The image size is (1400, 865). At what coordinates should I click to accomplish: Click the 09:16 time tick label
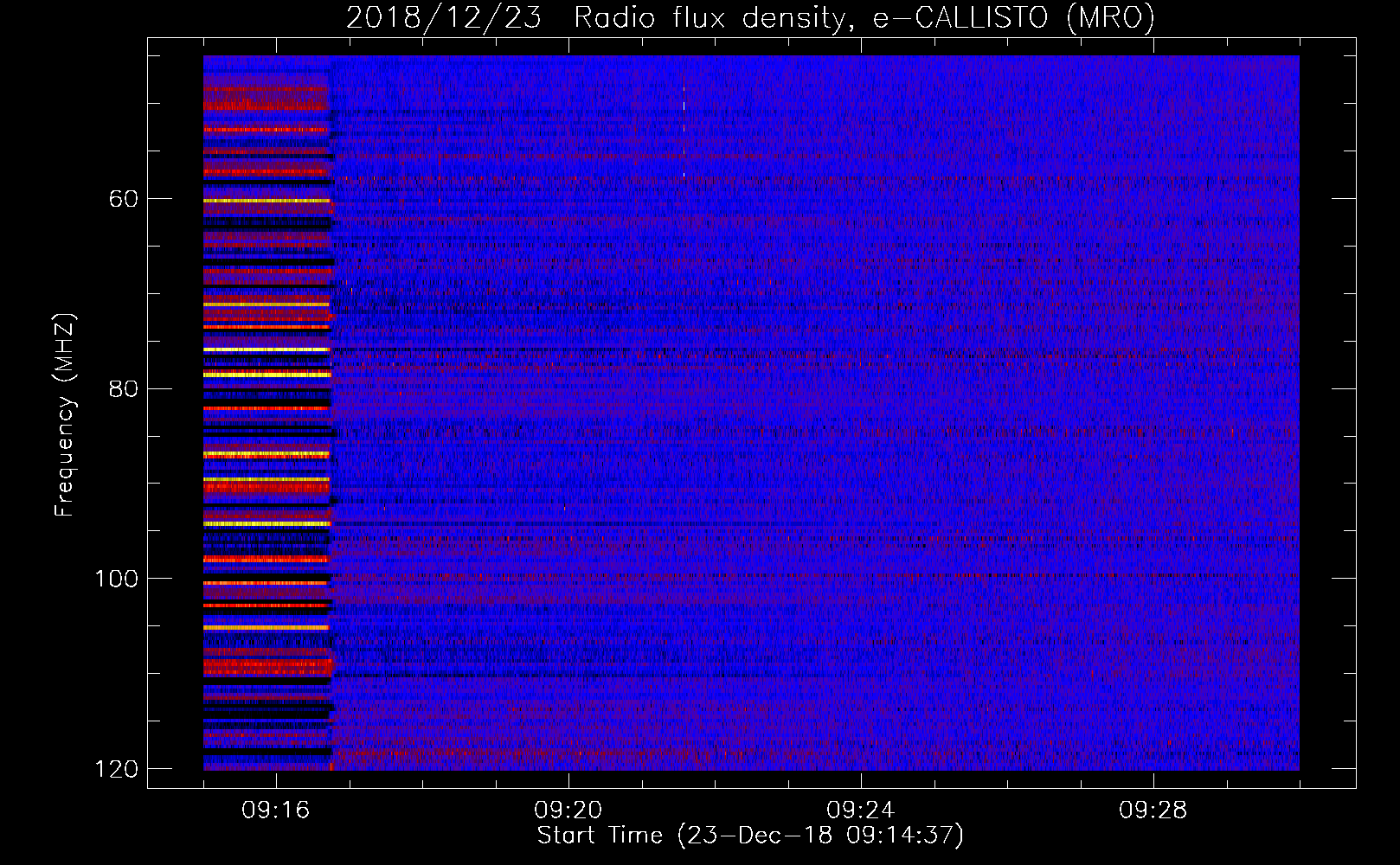276,811
